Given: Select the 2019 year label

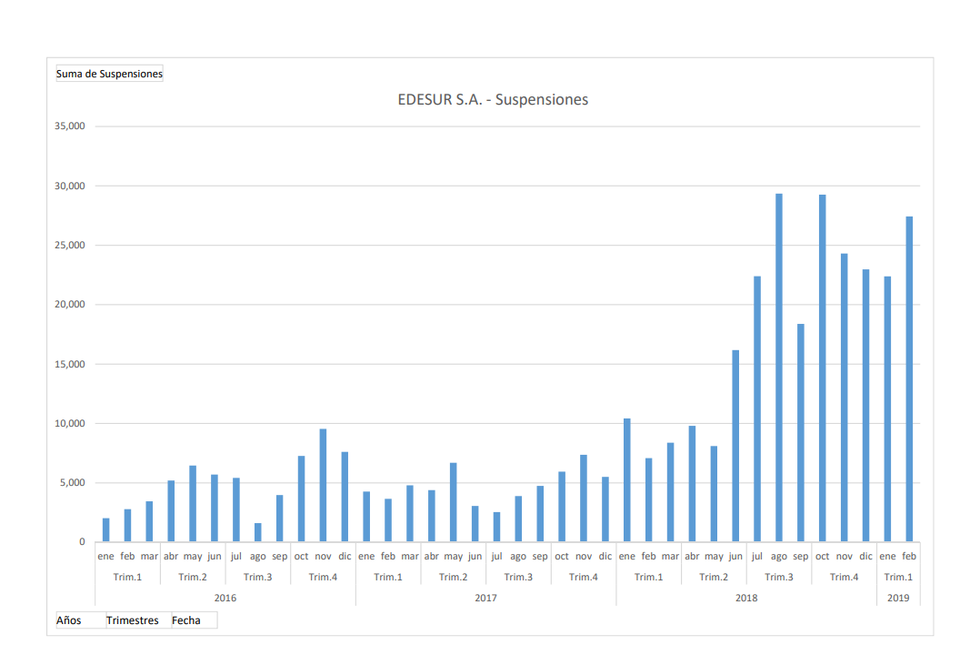Looking at the screenshot, I should (x=898, y=598).
